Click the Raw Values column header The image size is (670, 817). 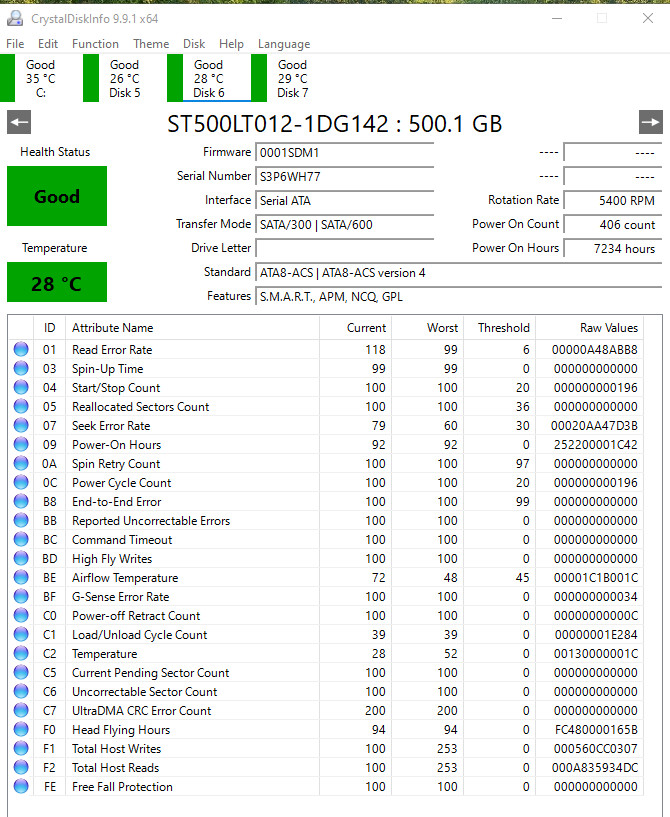pyautogui.click(x=589, y=328)
